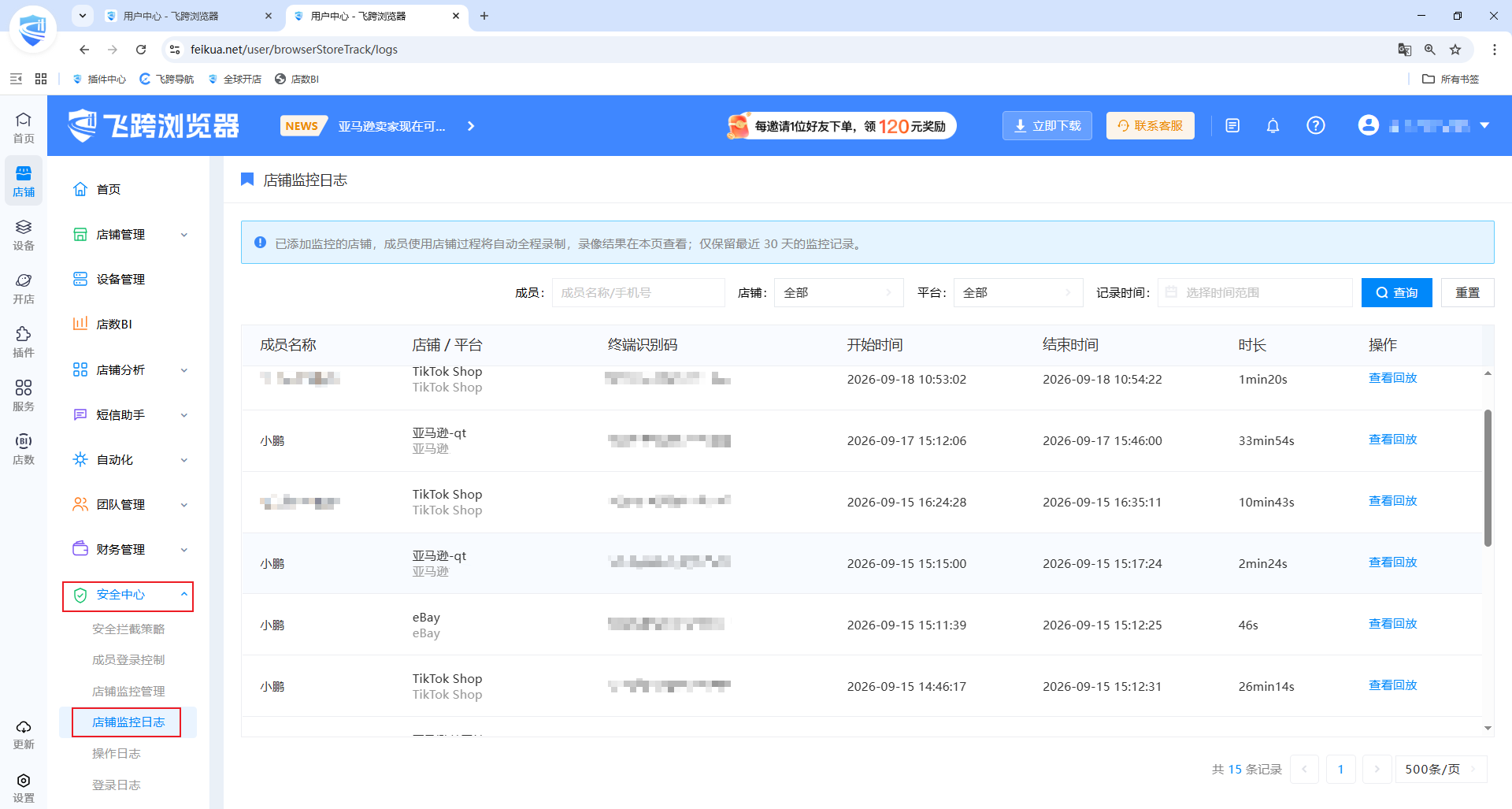Click the 重置 reset button
The image size is (1512, 809).
click(1467, 292)
